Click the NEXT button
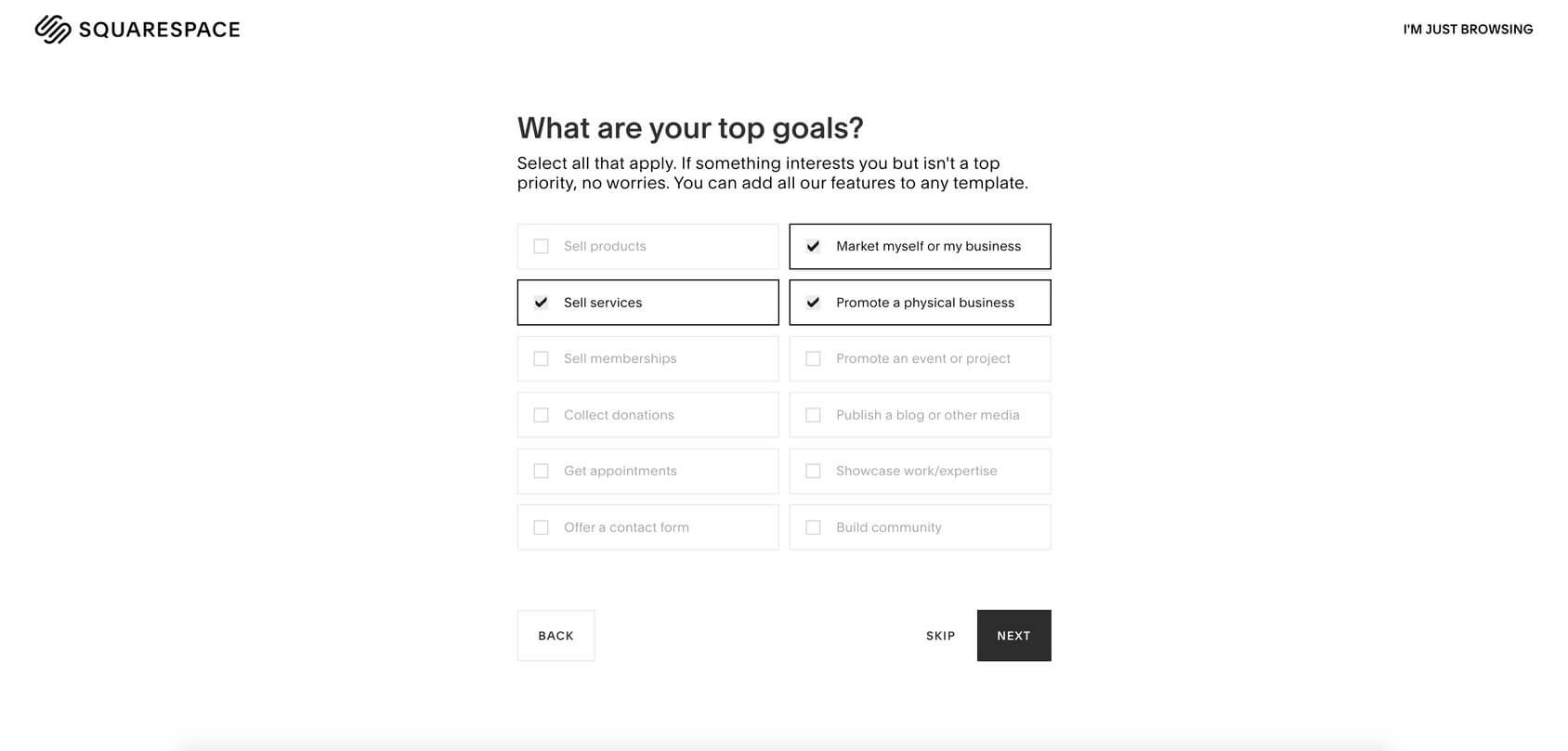This screenshot has width=1568, height=751. tap(1013, 635)
